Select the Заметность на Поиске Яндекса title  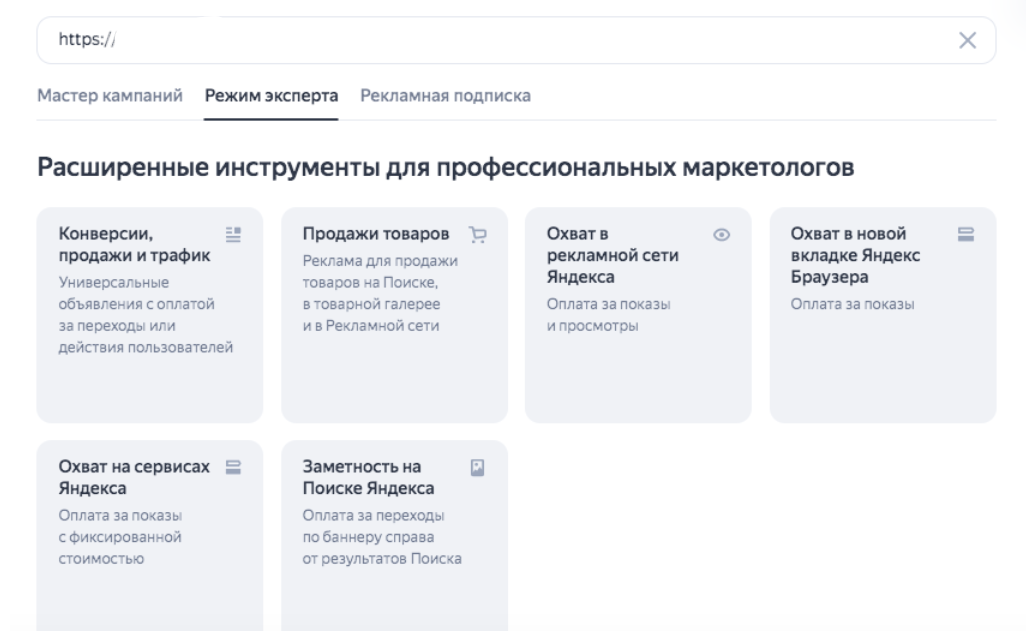click(368, 477)
